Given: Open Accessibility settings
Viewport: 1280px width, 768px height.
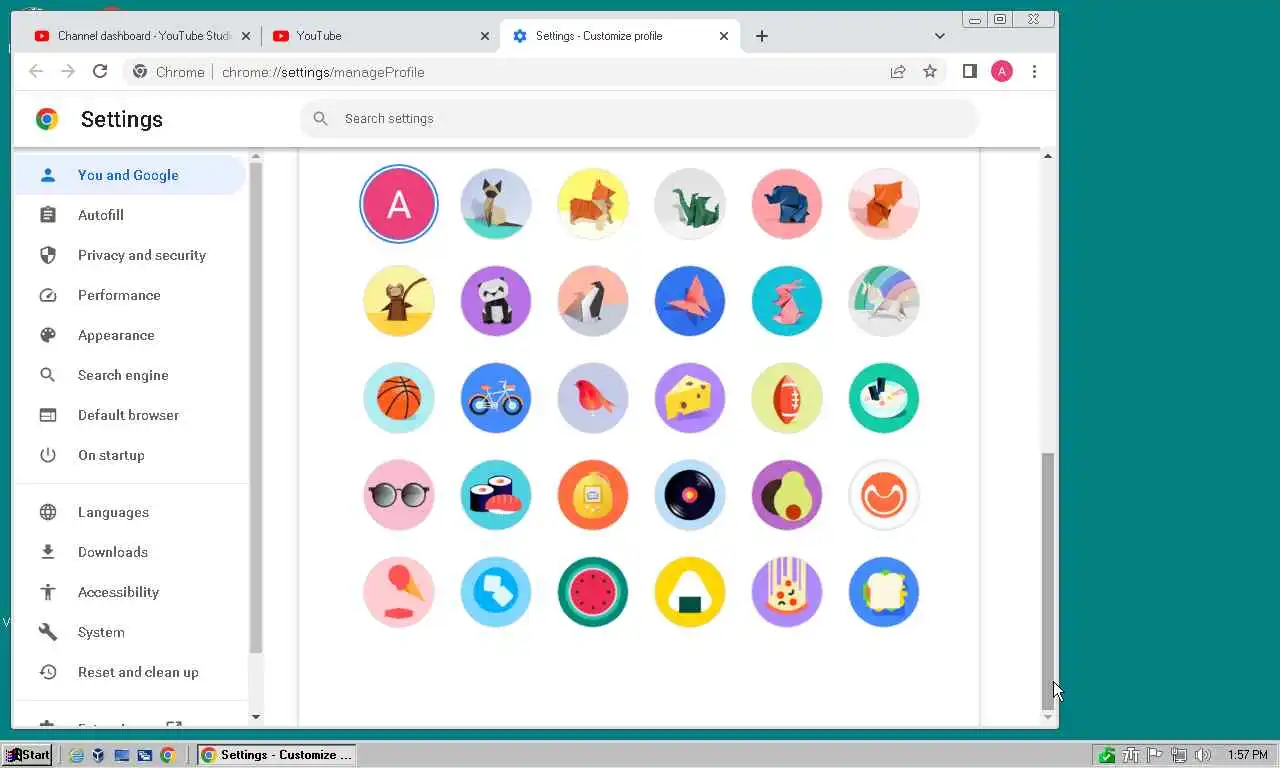Looking at the screenshot, I should (x=129, y=592).
